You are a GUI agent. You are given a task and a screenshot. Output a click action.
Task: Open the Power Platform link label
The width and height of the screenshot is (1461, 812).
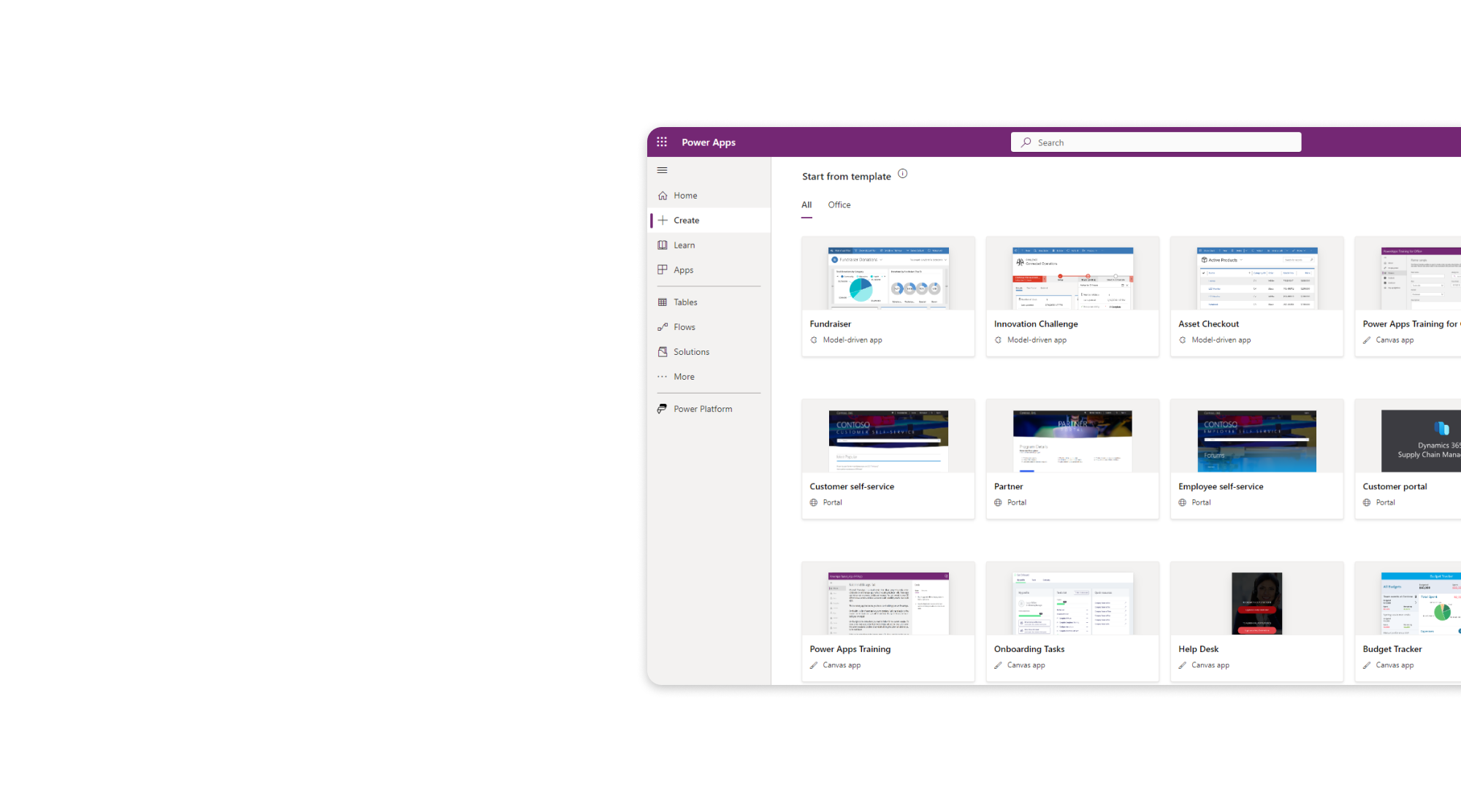click(x=703, y=409)
